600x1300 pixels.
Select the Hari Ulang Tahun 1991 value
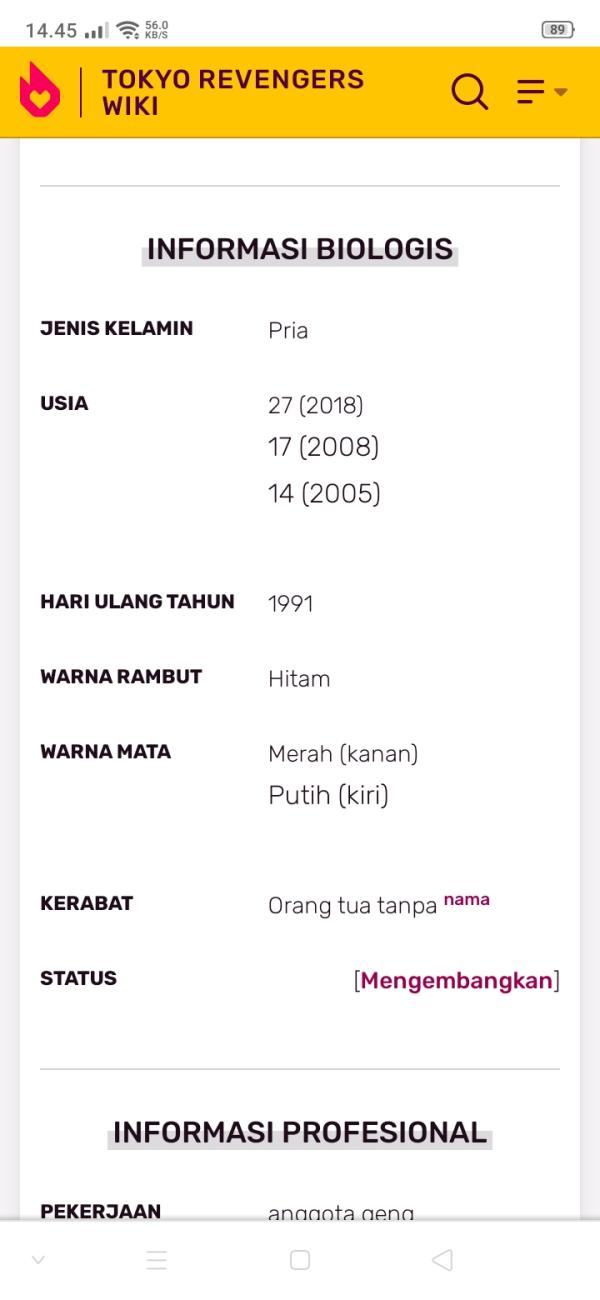pyautogui.click(x=290, y=604)
